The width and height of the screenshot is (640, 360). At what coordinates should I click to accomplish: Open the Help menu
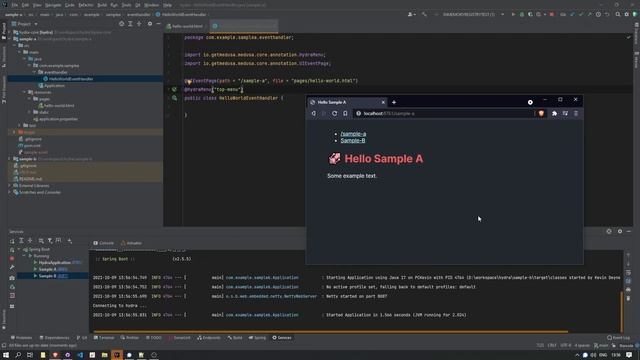pyautogui.click(x=167, y=5)
